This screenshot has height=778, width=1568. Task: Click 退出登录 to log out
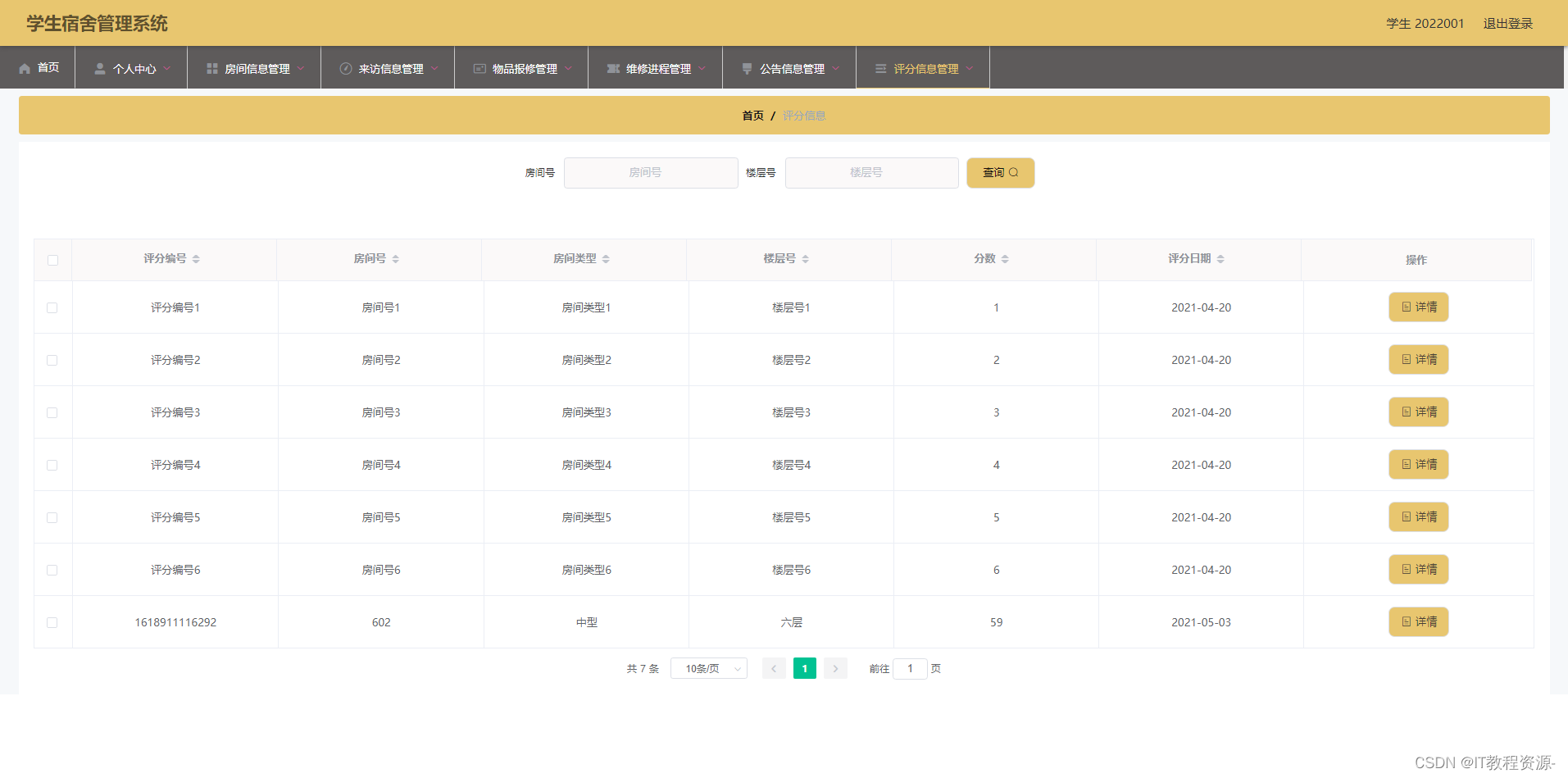coord(1507,24)
